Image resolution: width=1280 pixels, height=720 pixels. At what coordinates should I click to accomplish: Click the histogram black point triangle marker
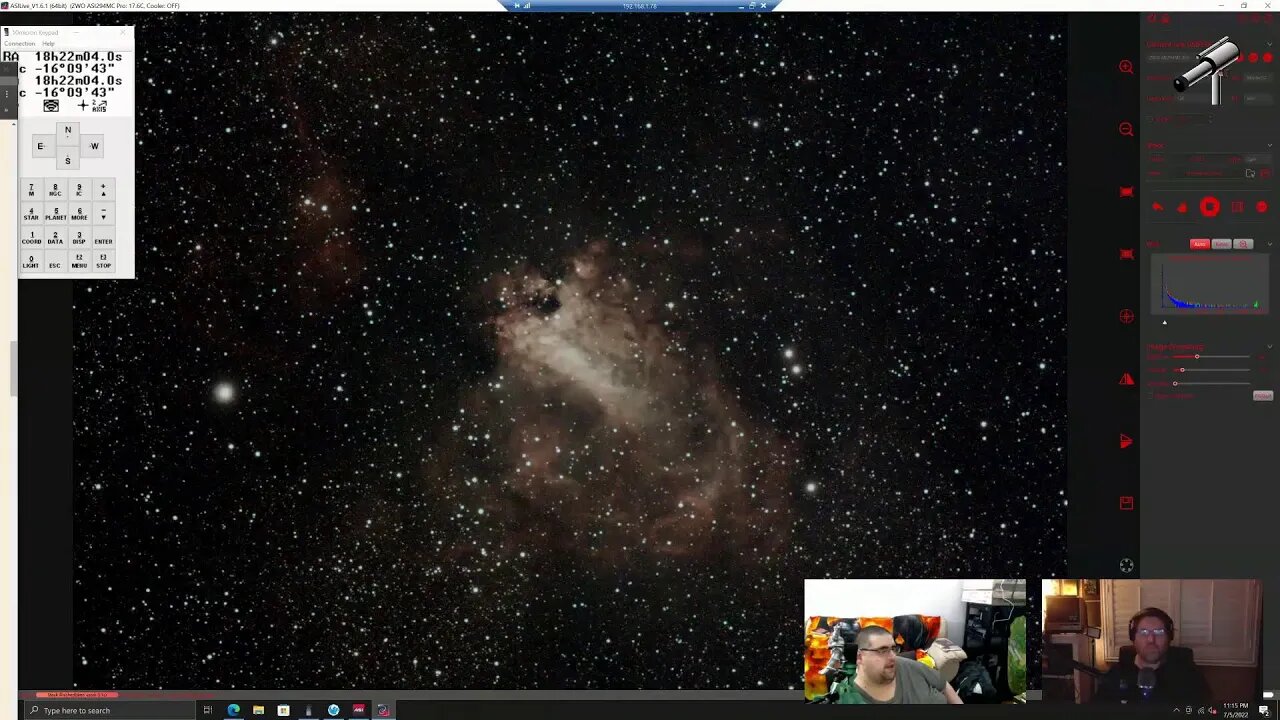pos(1164,322)
